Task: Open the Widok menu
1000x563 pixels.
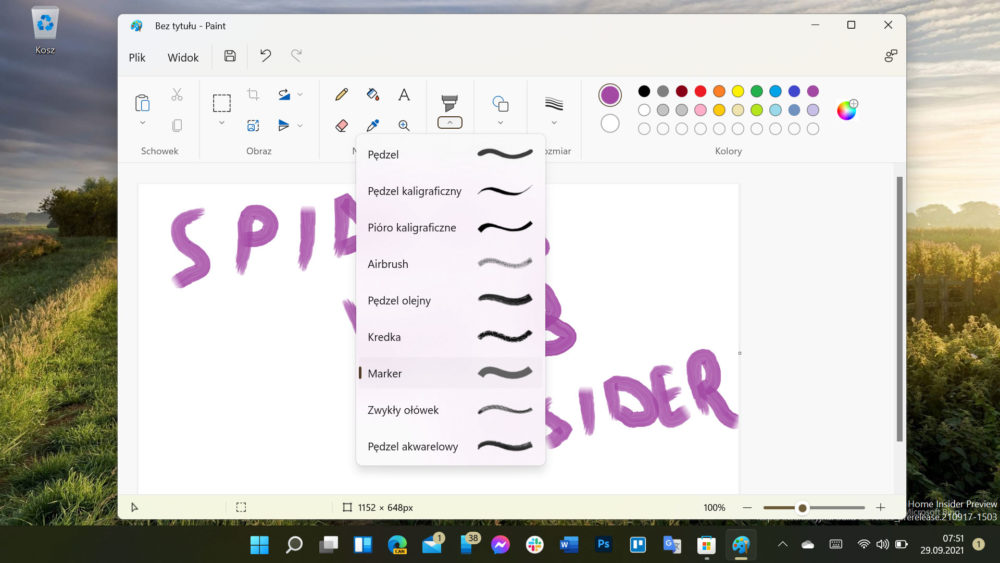Action: point(183,57)
